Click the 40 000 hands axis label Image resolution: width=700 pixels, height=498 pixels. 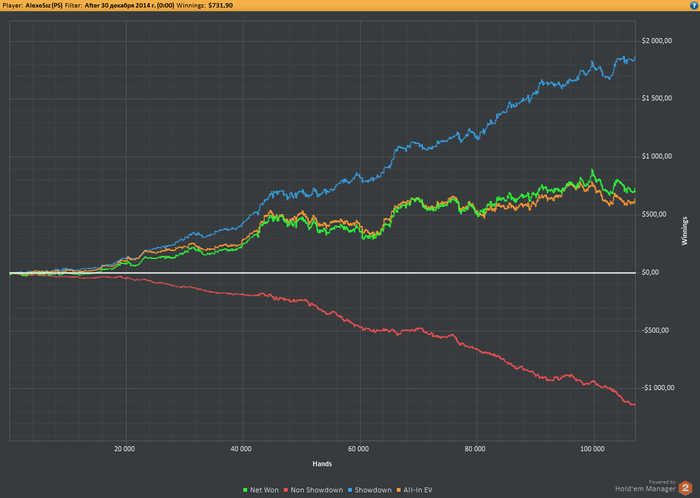point(241,449)
